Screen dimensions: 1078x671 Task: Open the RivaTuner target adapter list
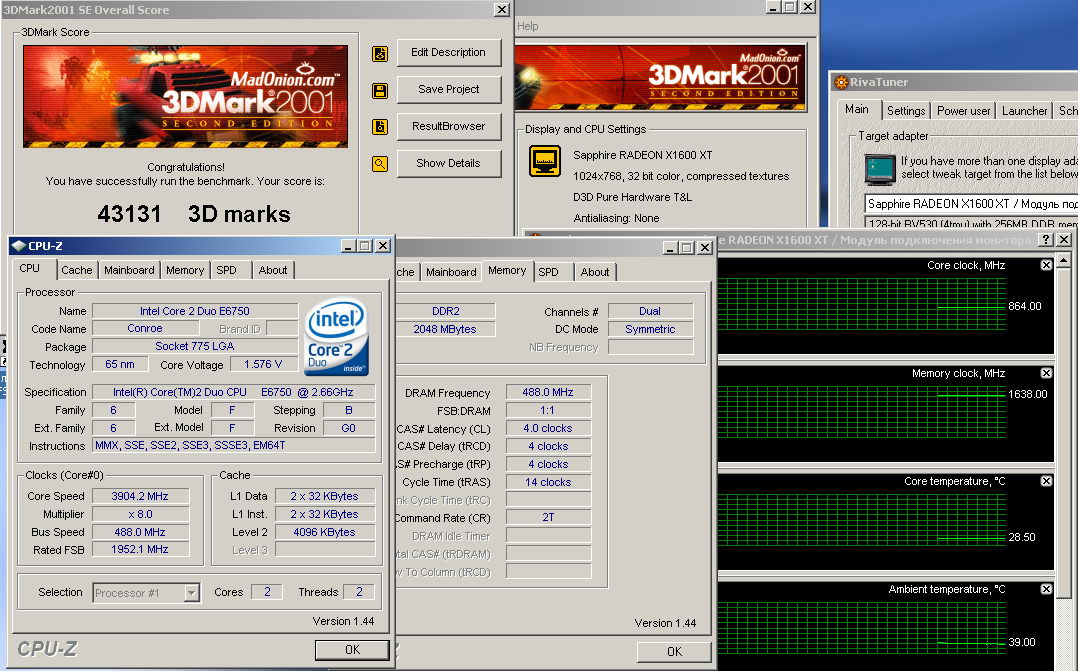point(971,204)
